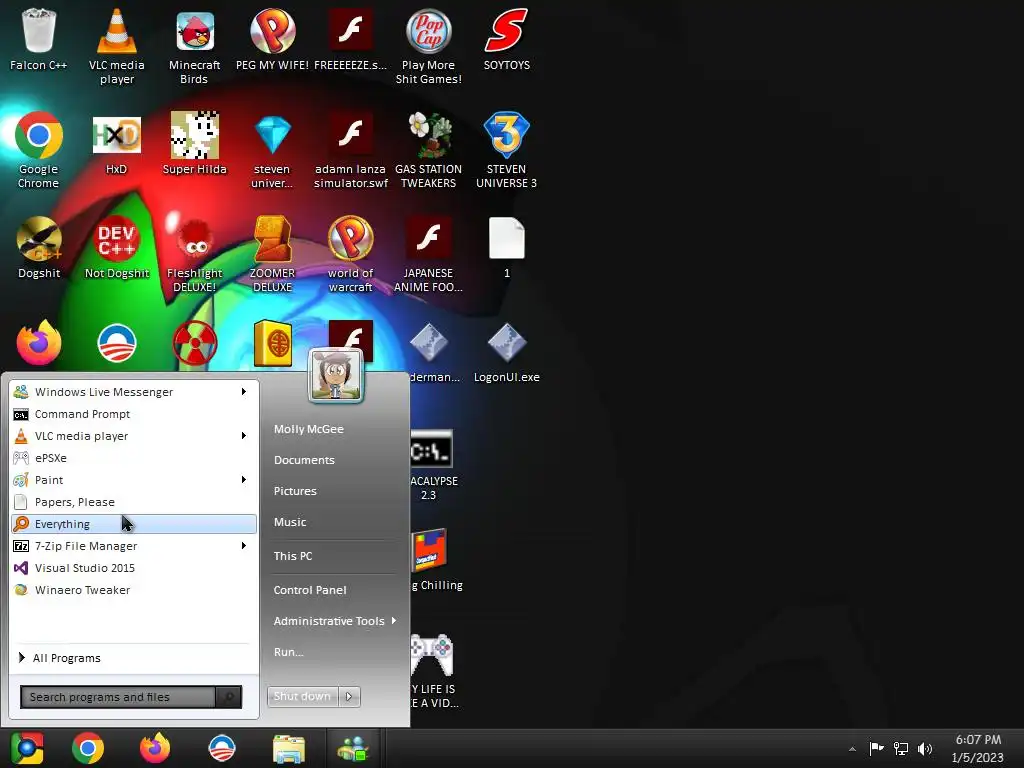Click the Shut down button
The image size is (1024, 768).
pyautogui.click(x=303, y=697)
